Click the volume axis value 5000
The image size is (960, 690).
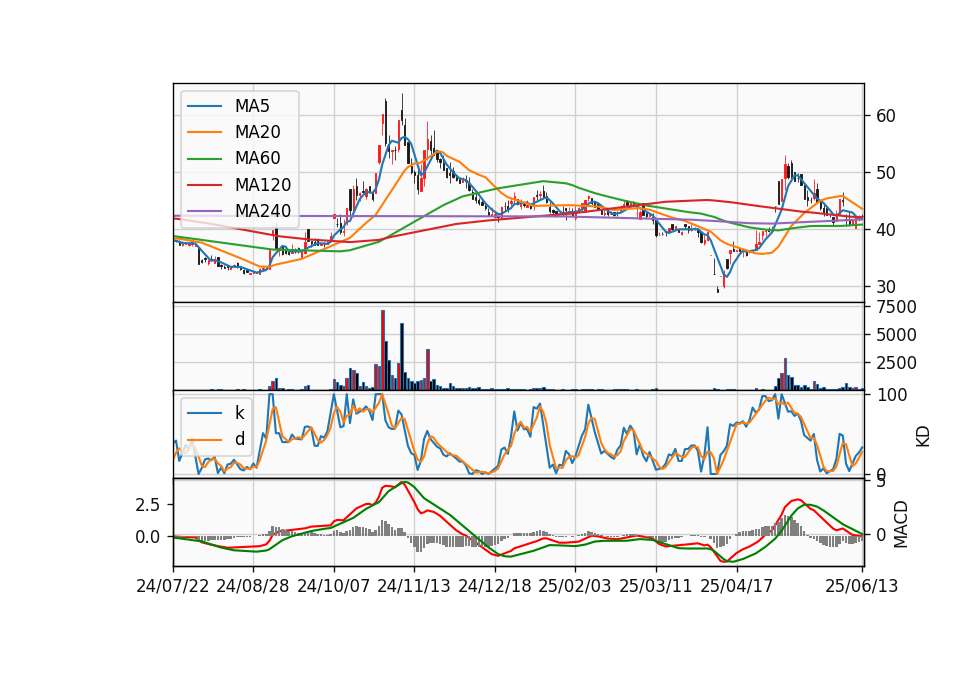896,335
